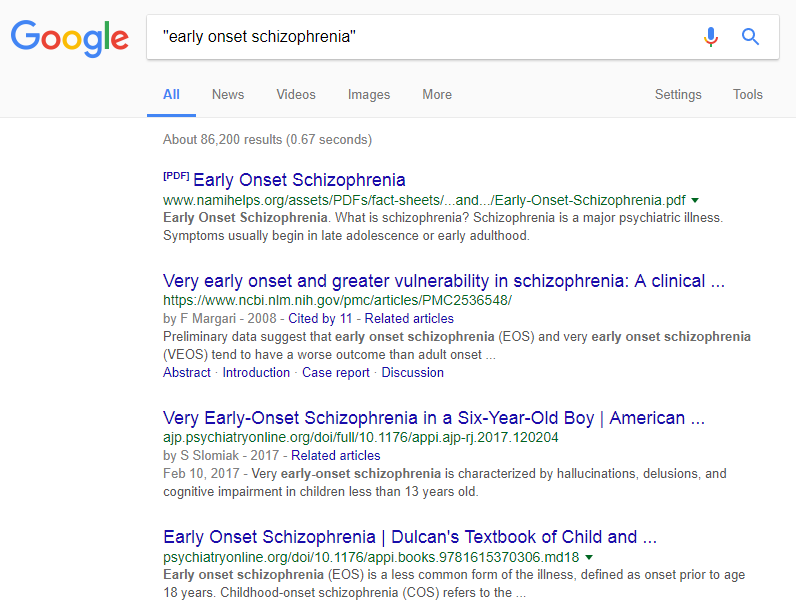This screenshot has height=611, width=796.
Task: Expand dropdown arrow beside namihelps.org URL
Action: 695,200
